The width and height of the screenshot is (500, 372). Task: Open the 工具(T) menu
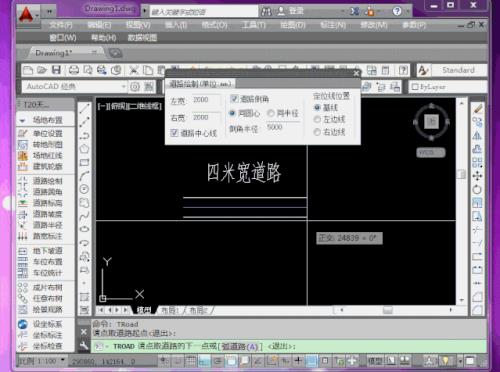click(x=253, y=25)
